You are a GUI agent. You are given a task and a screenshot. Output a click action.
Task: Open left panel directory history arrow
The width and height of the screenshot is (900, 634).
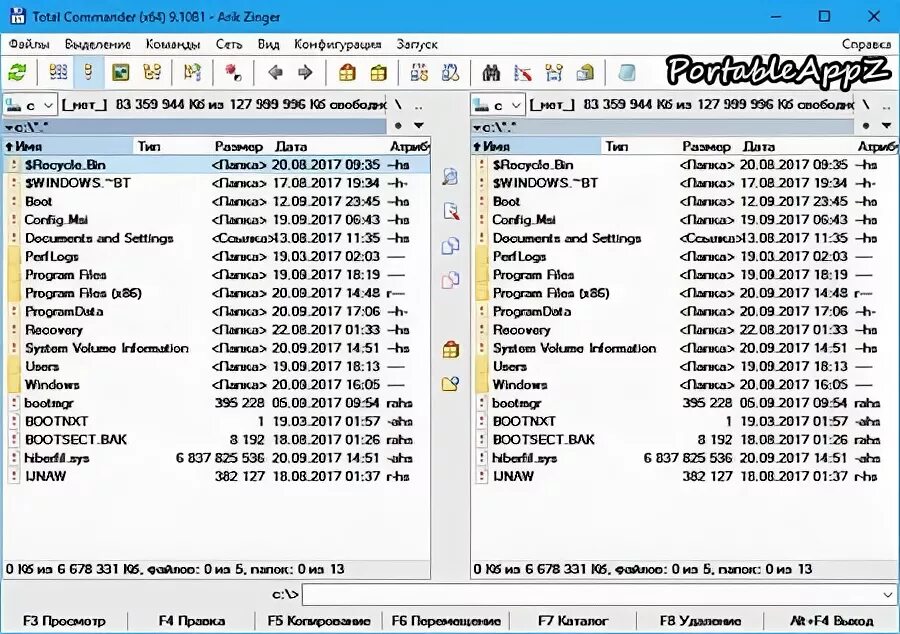pyautogui.click(x=419, y=125)
